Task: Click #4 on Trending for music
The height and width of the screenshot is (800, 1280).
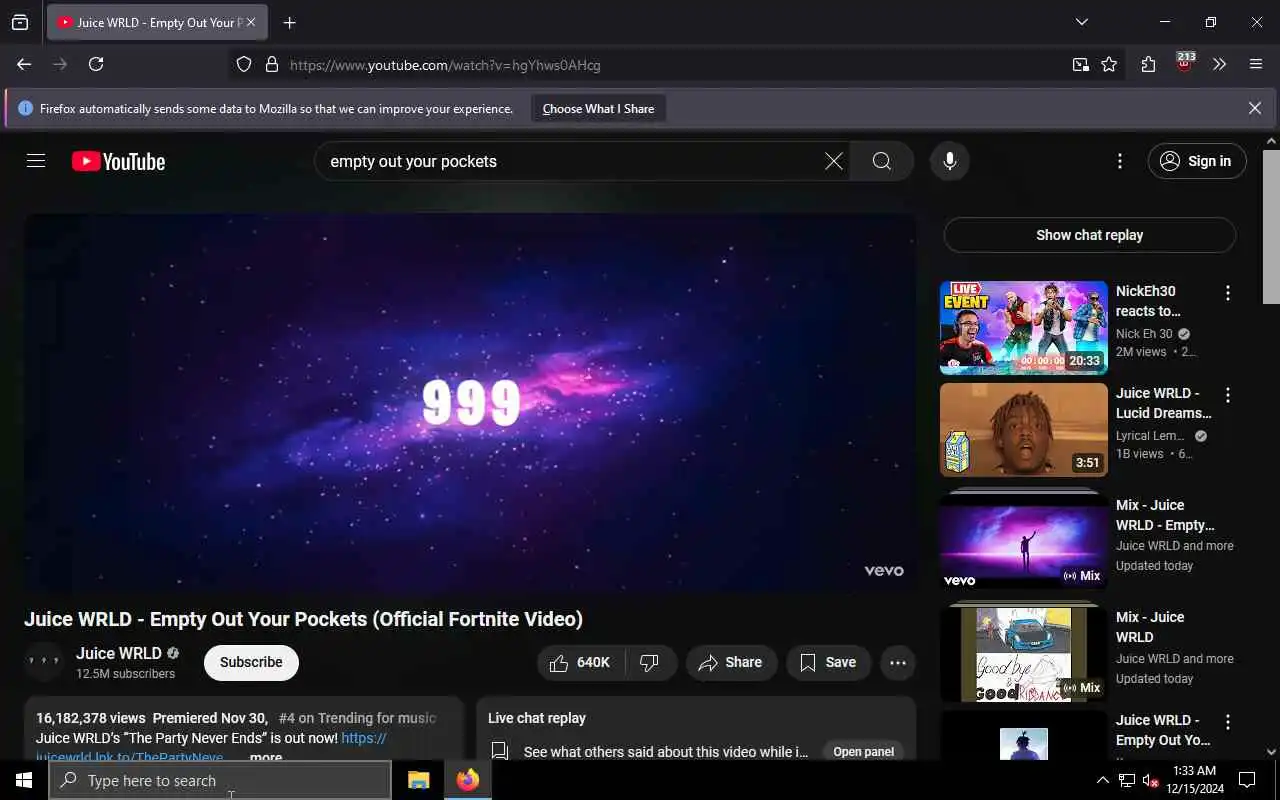Action: (x=357, y=718)
